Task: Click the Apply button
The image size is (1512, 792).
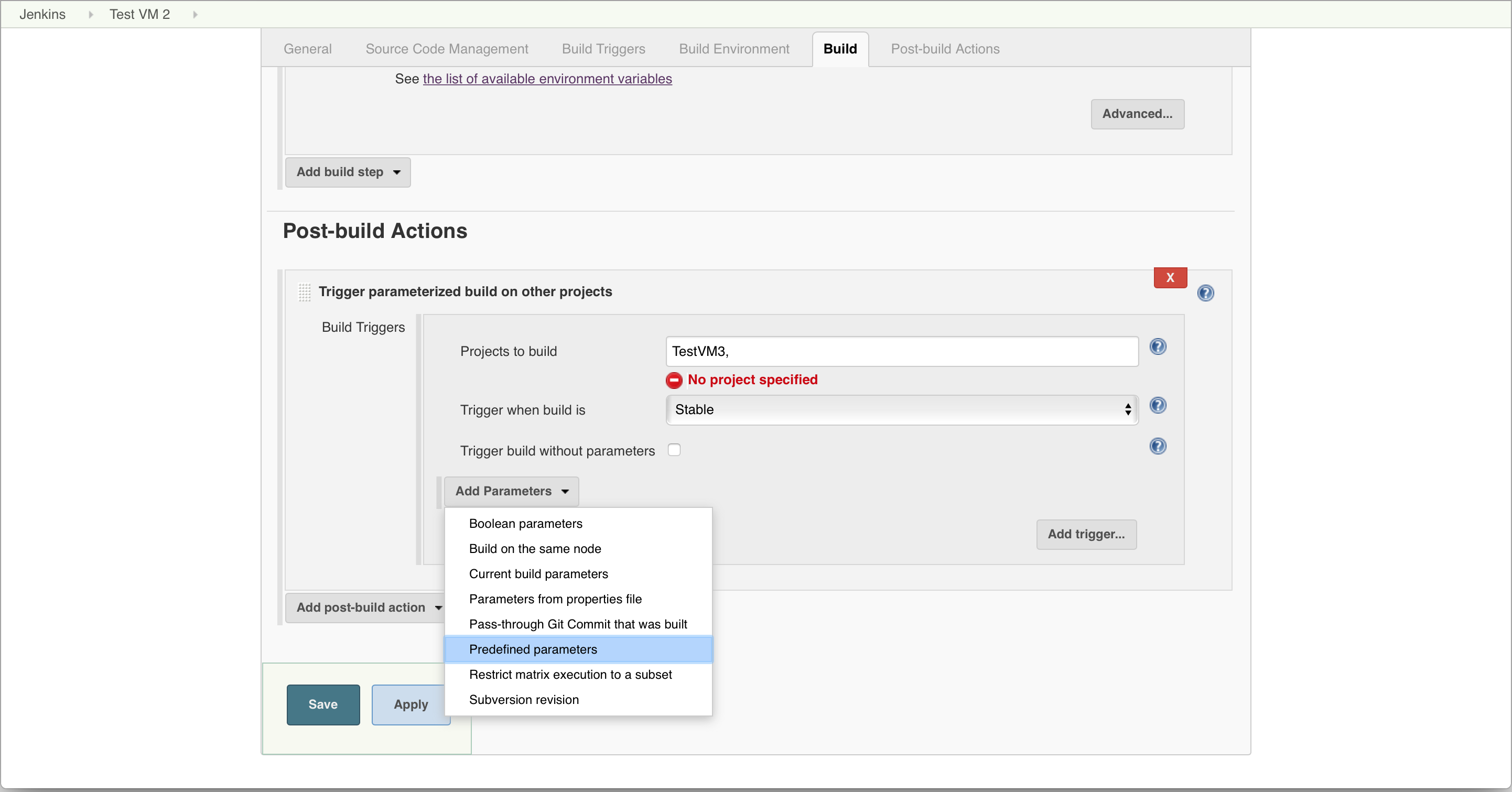Action: 410,704
